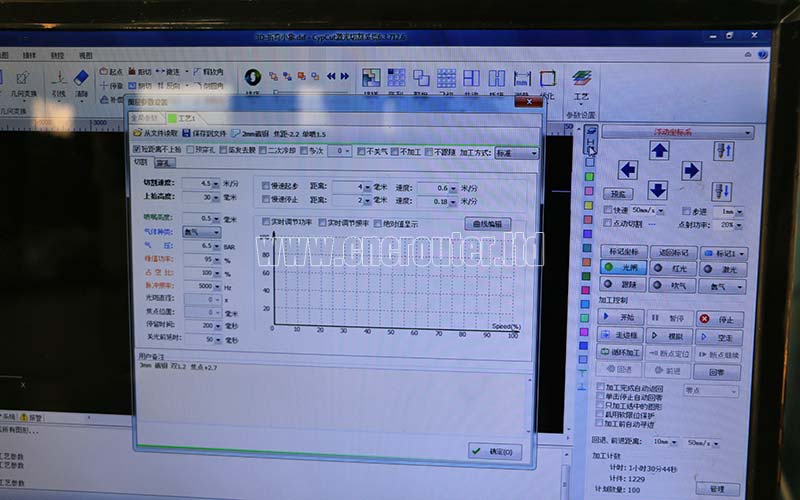The width and height of the screenshot is (800, 500).
Task: Click the help question mark icon
Action: point(762,55)
